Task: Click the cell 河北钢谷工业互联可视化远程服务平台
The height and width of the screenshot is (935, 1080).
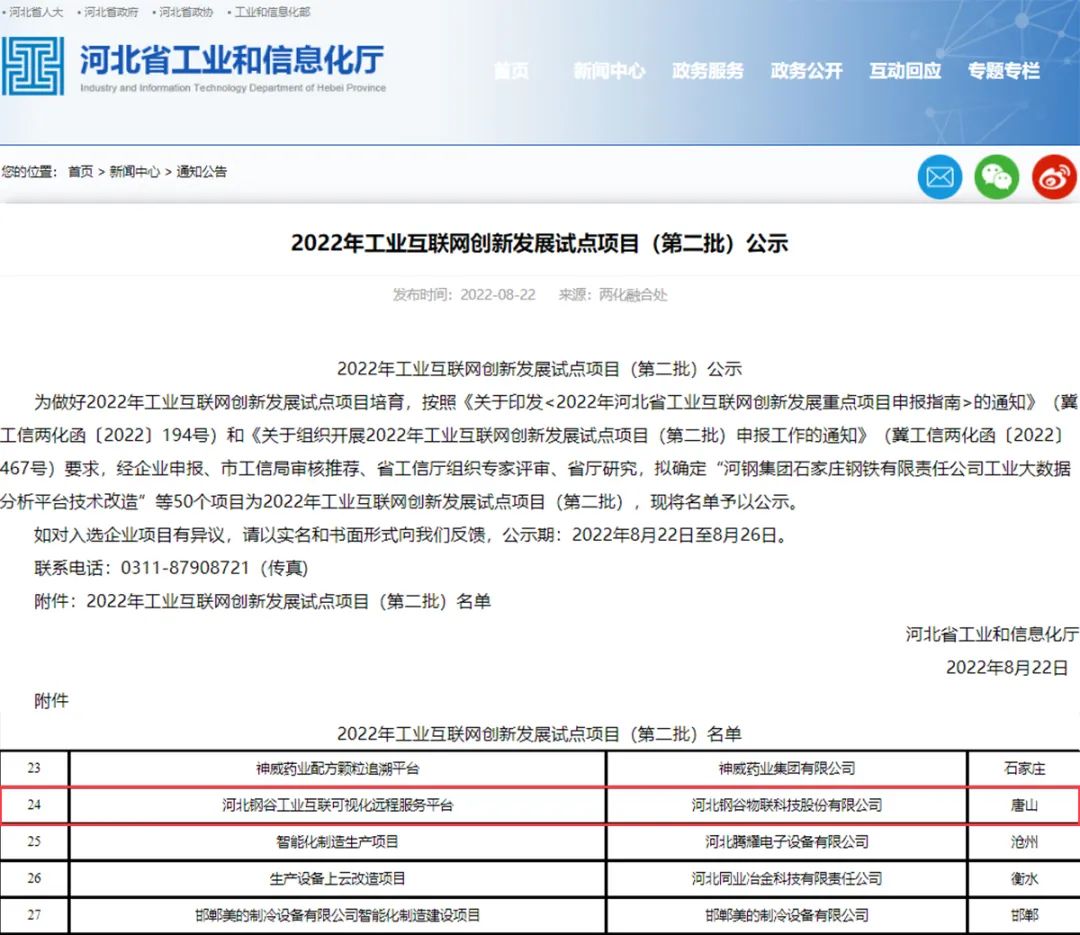Action: [x=338, y=805]
